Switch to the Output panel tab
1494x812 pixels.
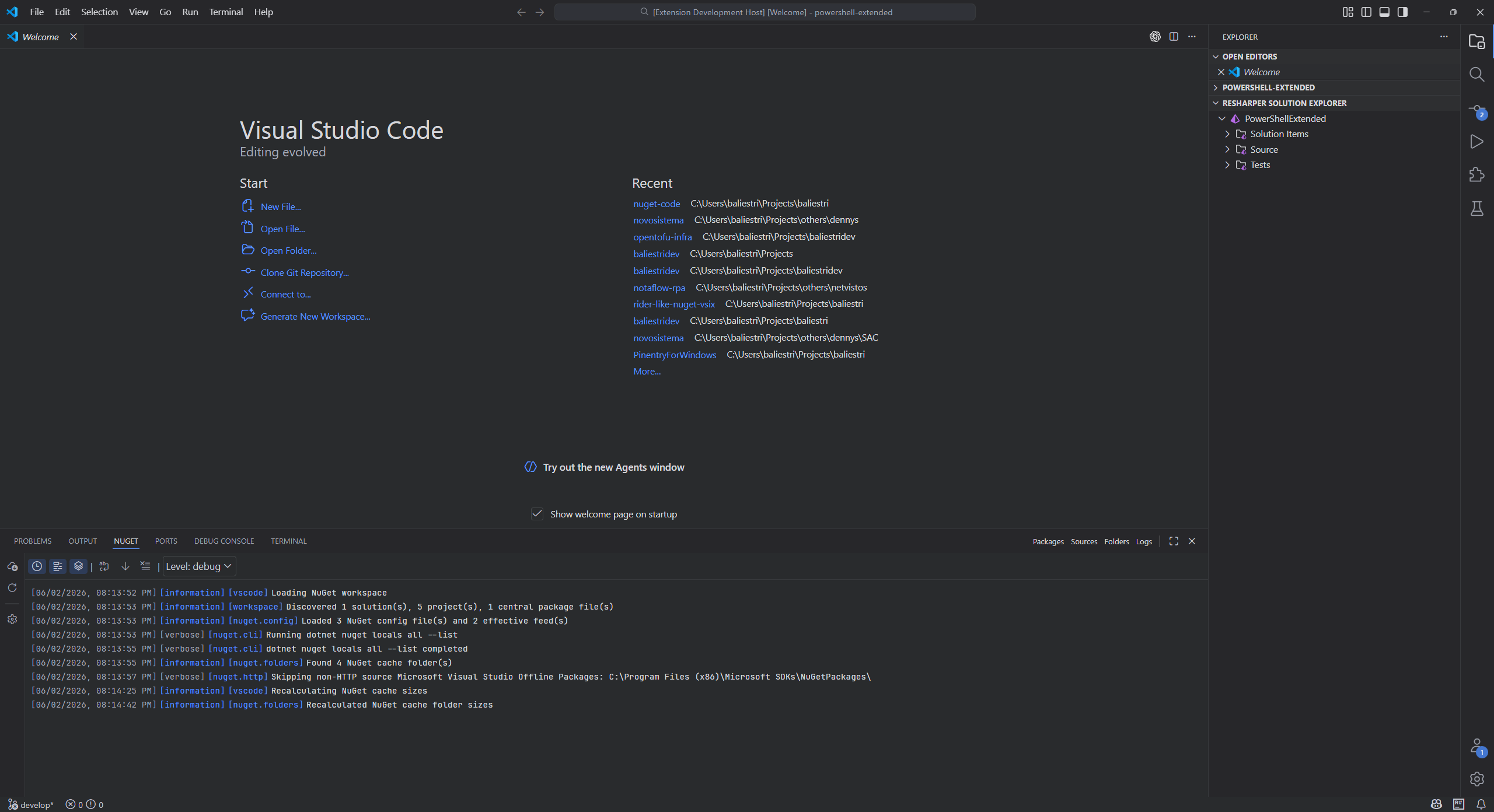(x=82, y=541)
